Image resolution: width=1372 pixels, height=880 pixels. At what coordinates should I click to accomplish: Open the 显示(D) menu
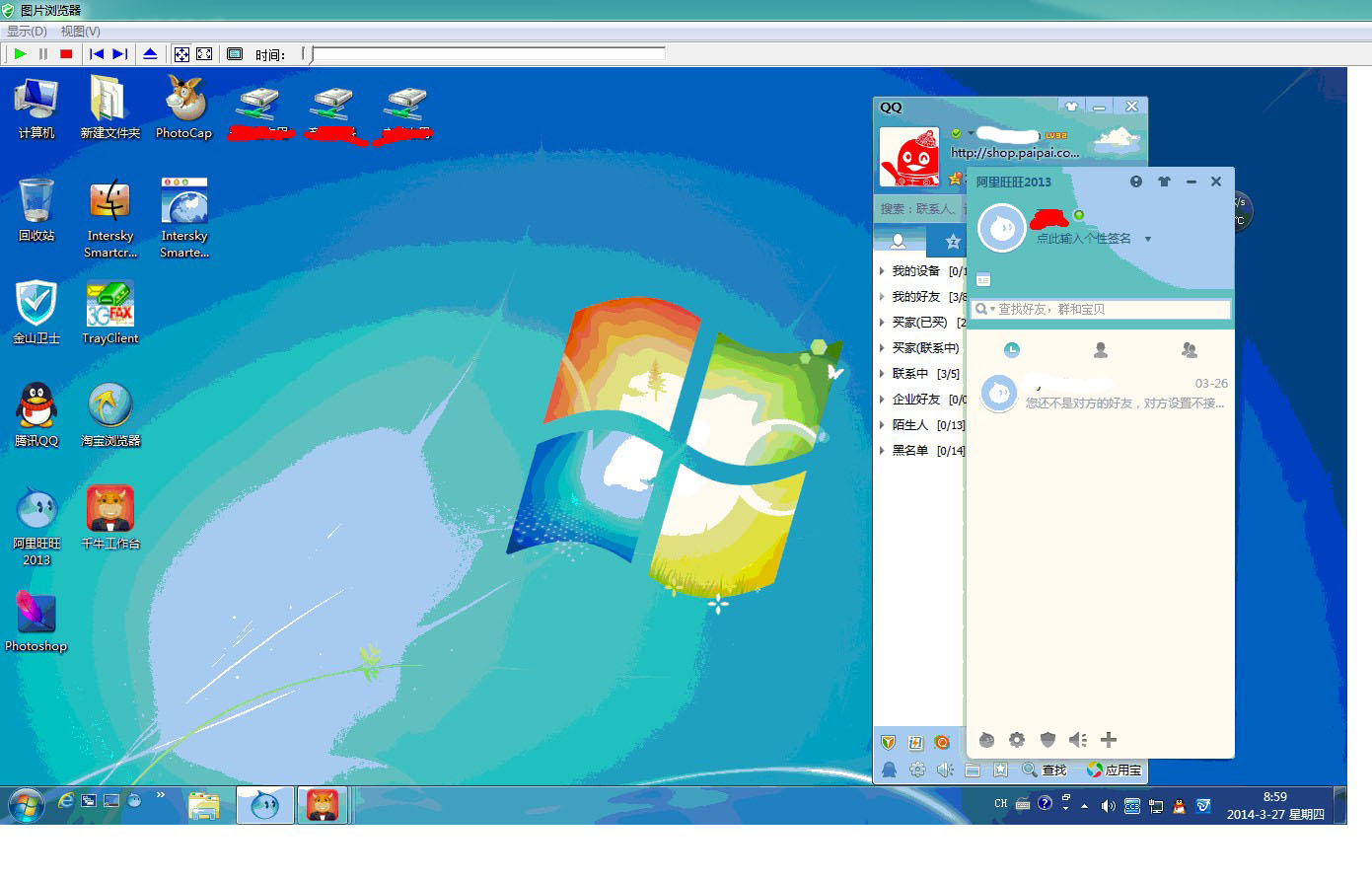point(27,31)
